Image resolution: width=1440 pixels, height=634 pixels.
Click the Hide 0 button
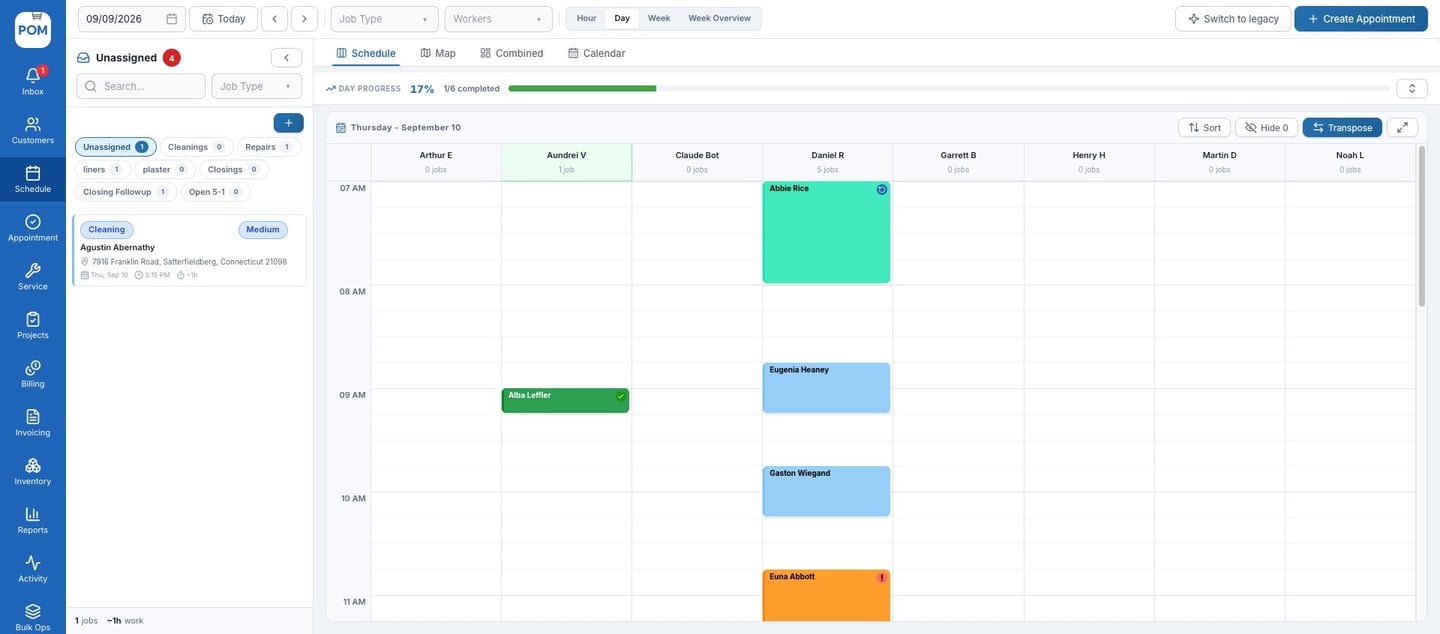1266,127
